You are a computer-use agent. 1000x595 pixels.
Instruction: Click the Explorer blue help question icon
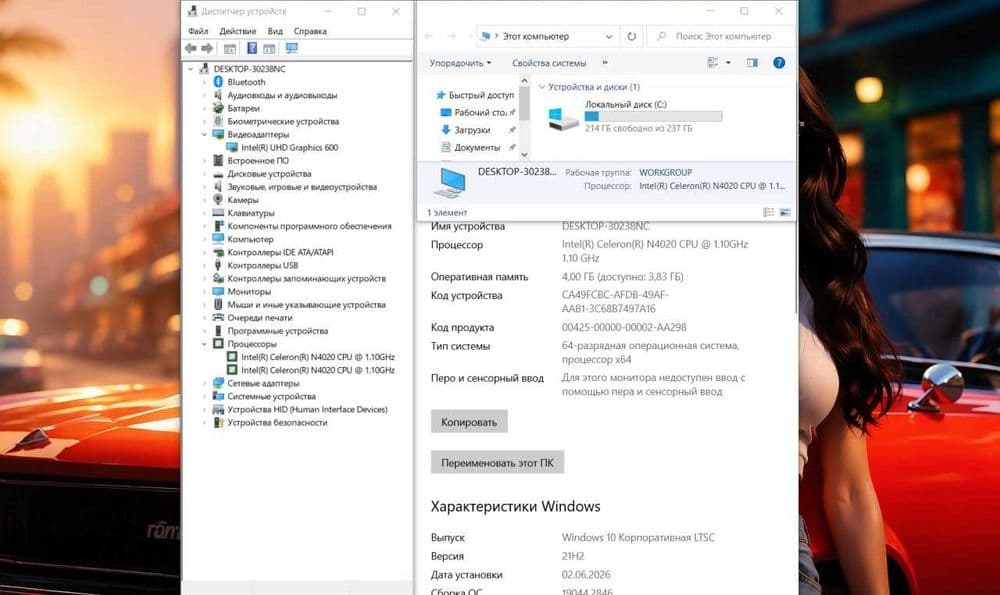[779, 62]
